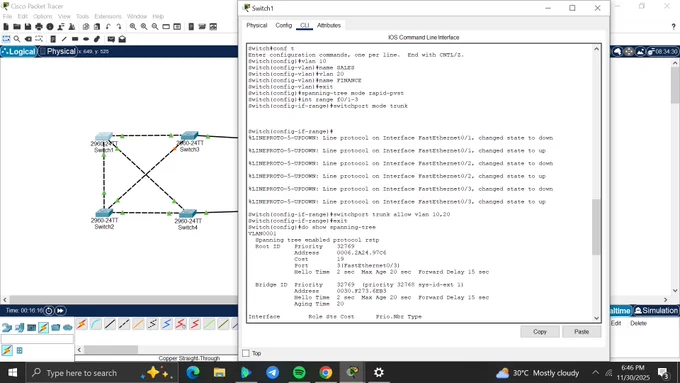Viewport: 680px width, 383px height.
Task: Add a Simple PDU envelope
Action: [111, 39]
